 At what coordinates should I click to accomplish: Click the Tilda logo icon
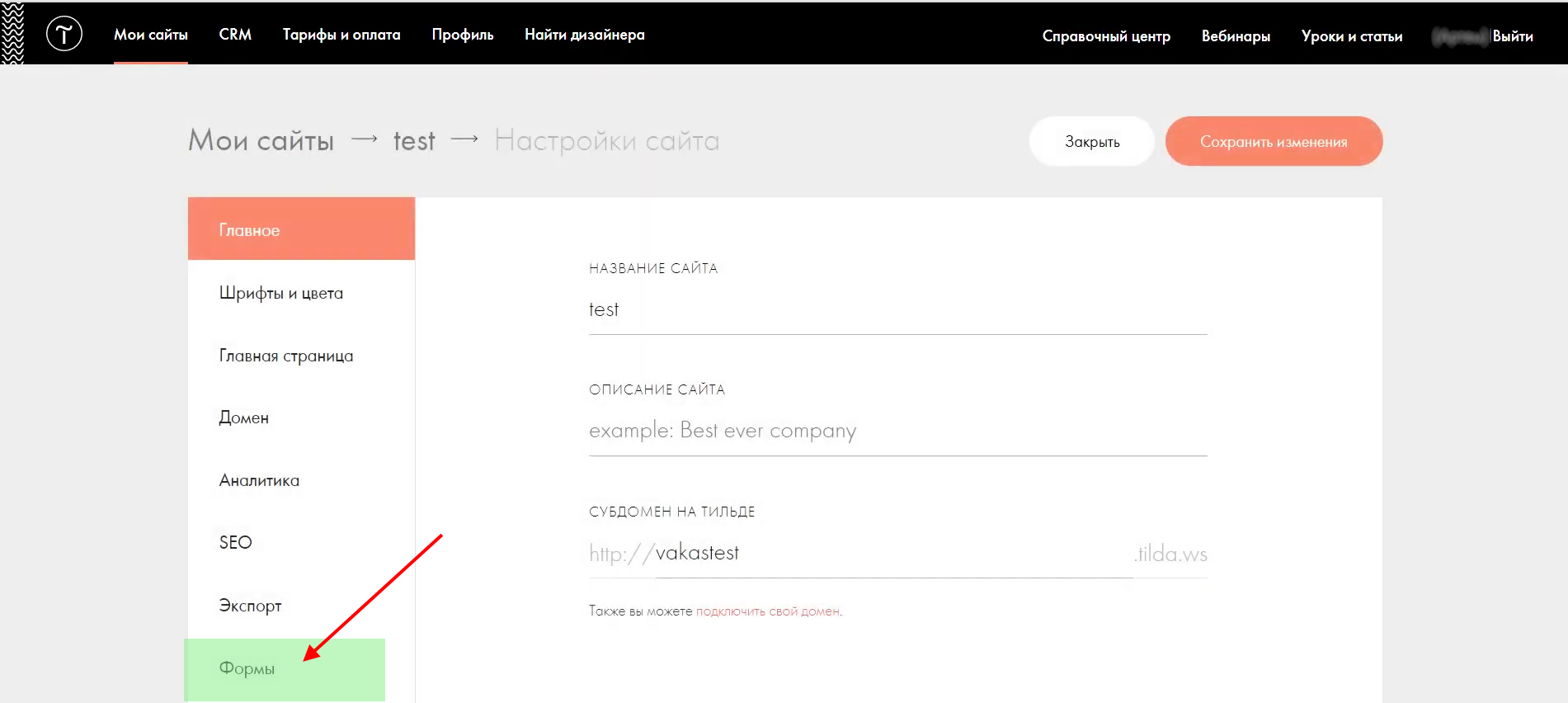64,35
